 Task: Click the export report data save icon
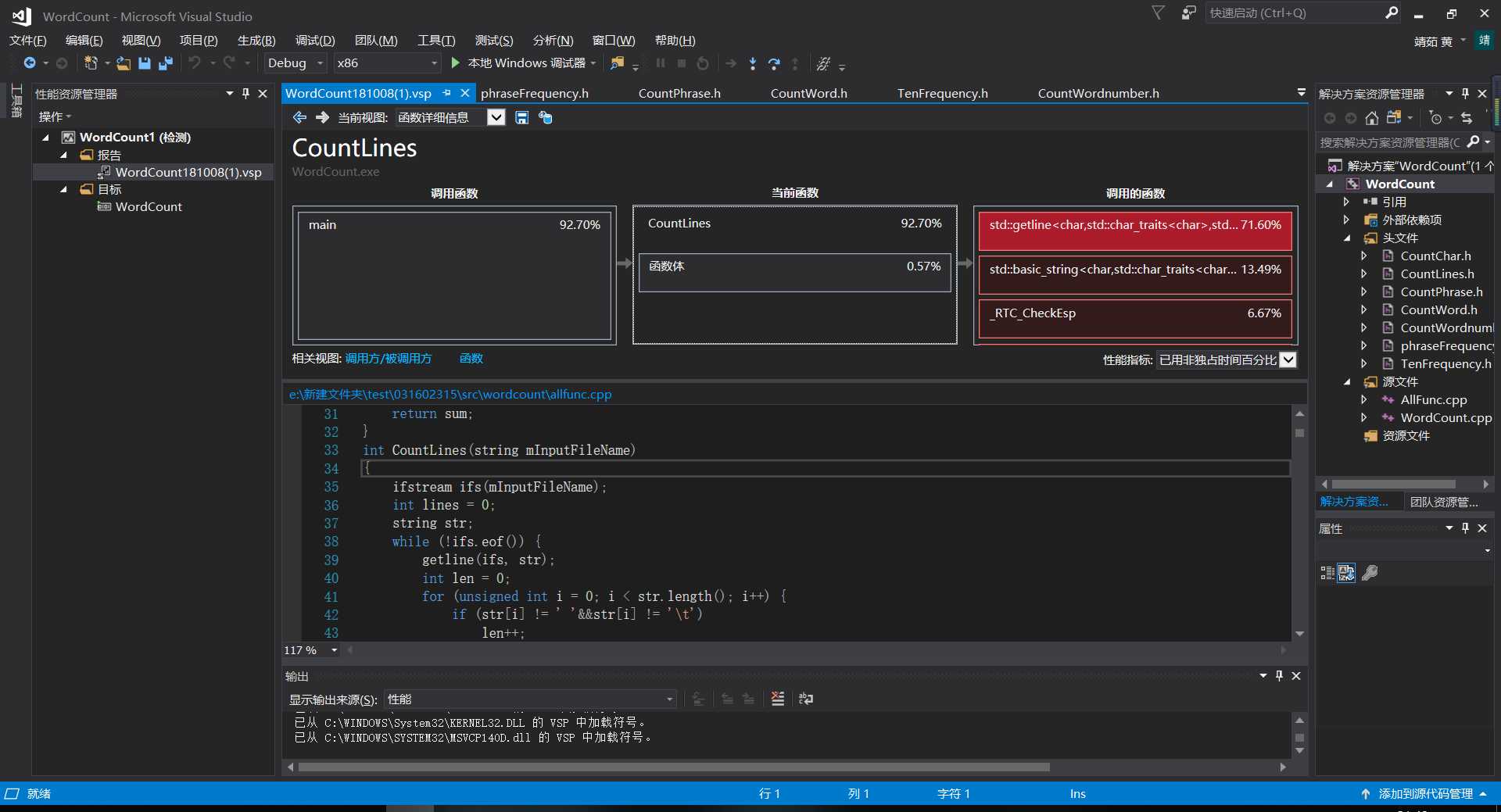[x=522, y=117]
